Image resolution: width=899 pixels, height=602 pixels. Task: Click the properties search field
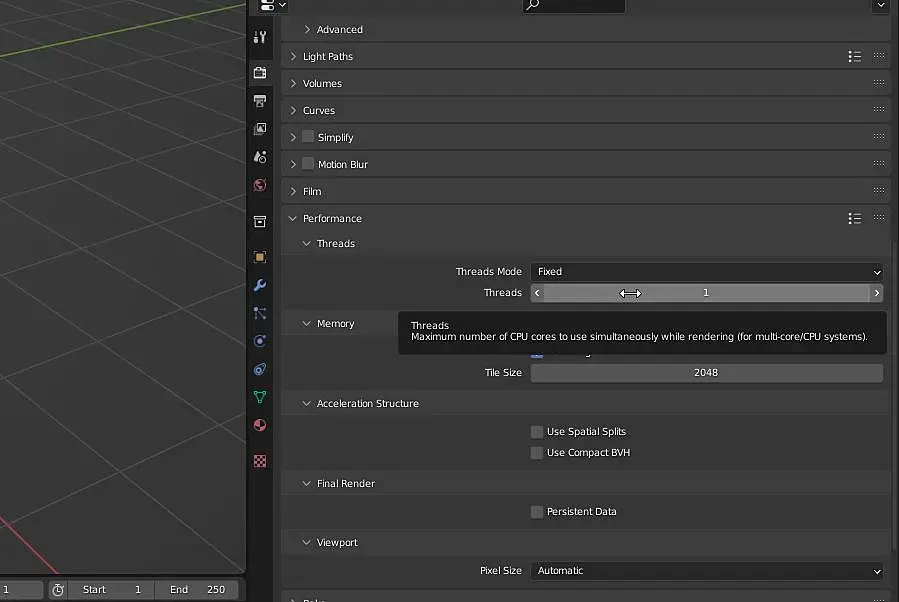(574, 6)
